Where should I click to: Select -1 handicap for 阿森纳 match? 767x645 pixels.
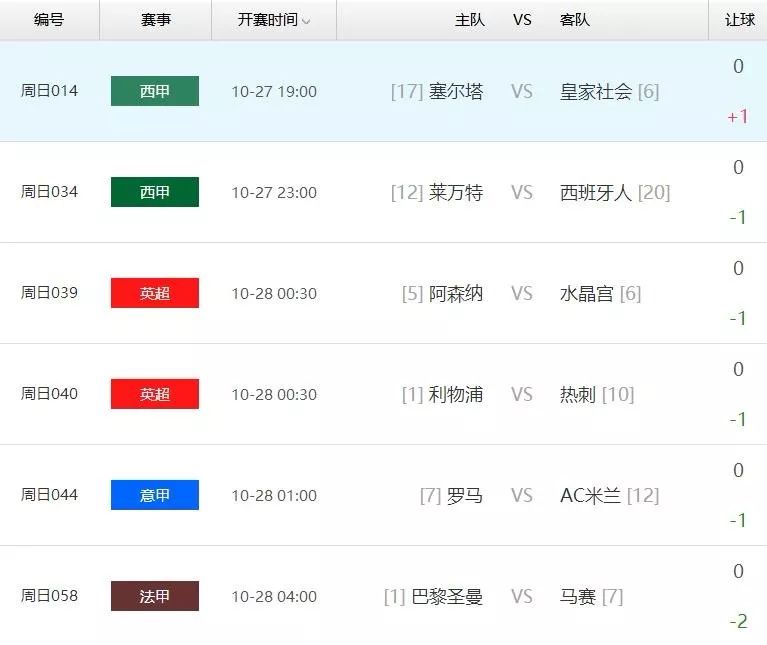pyautogui.click(x=738, y=319)
